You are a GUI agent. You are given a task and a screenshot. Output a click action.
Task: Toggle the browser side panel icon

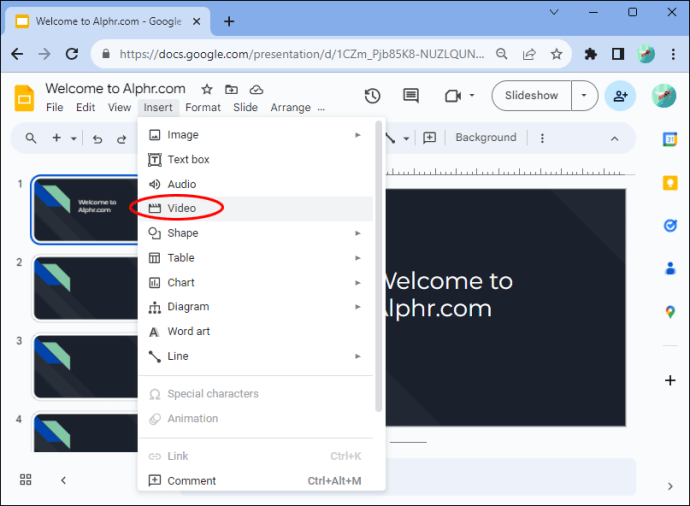(x=618, y=54)
